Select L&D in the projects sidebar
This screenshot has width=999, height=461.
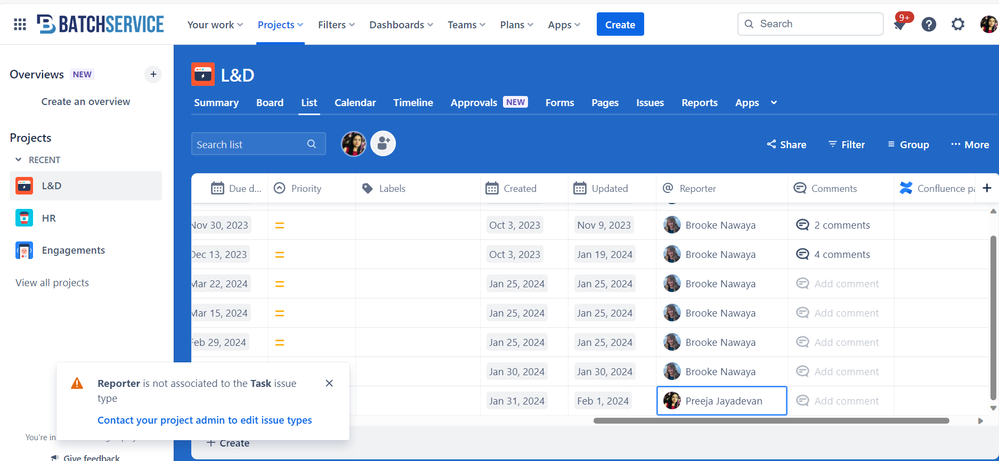[85, 185]
